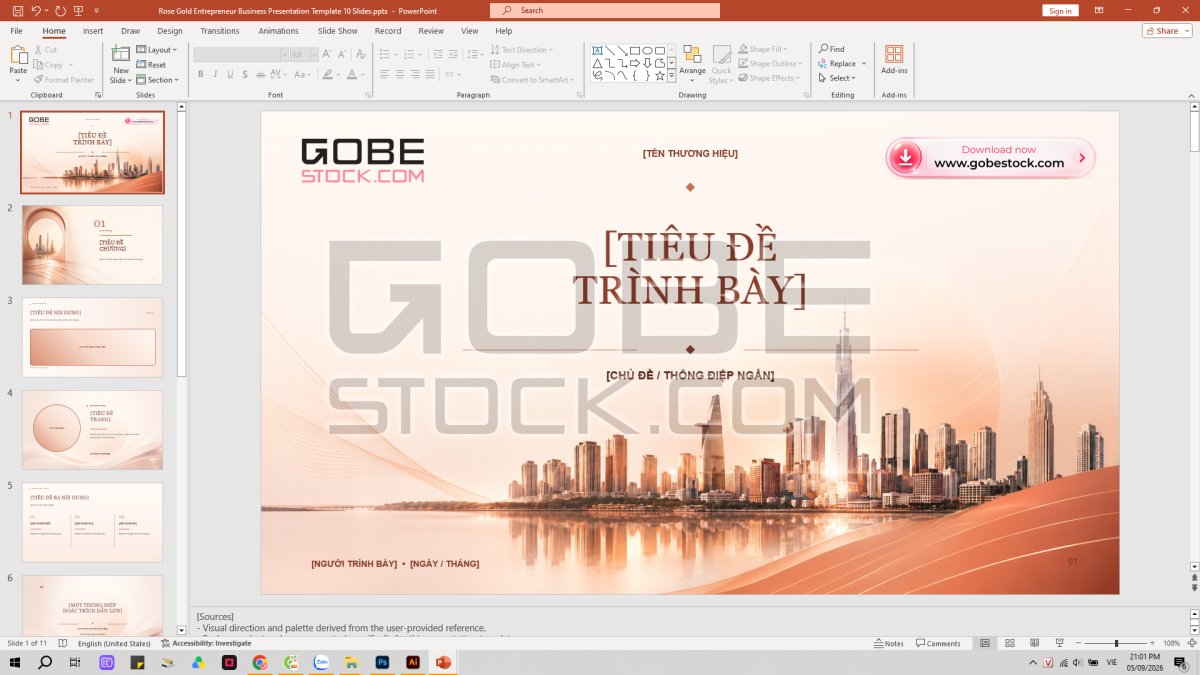Undo the last action

click(x=35, y=10)
